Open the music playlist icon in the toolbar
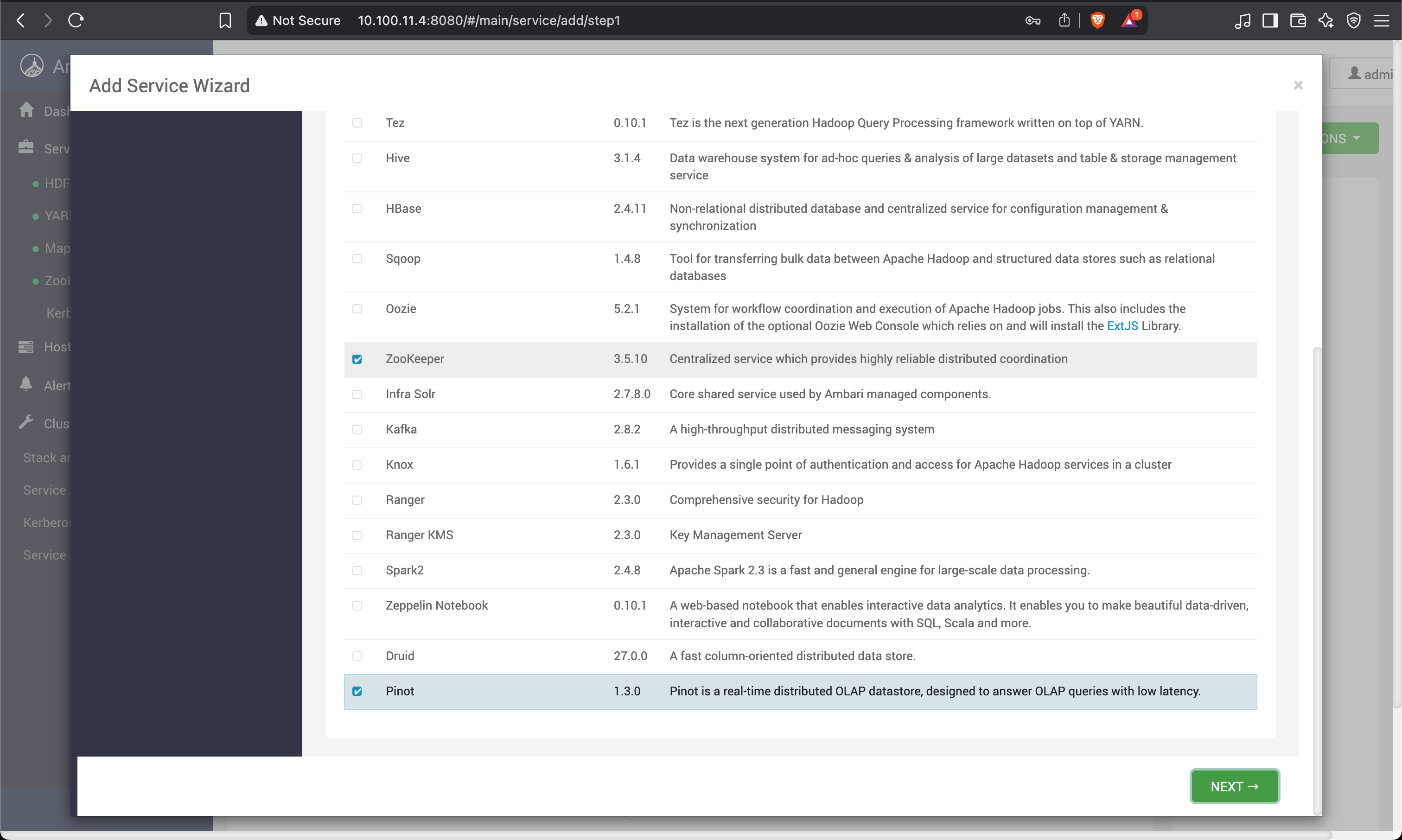The width and height of the screenshot is (1402, 840). (1243, 20)
